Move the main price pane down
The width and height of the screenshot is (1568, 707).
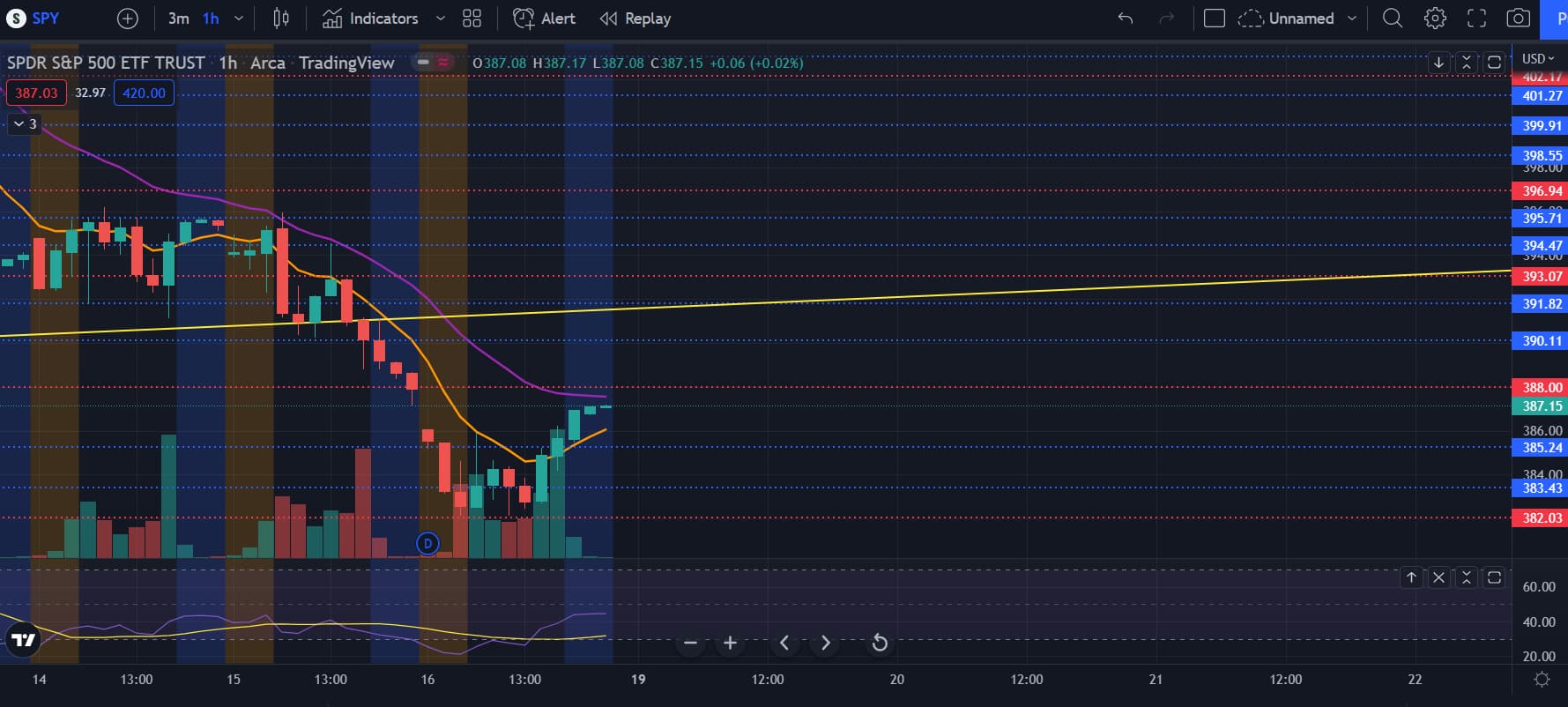1438,63
